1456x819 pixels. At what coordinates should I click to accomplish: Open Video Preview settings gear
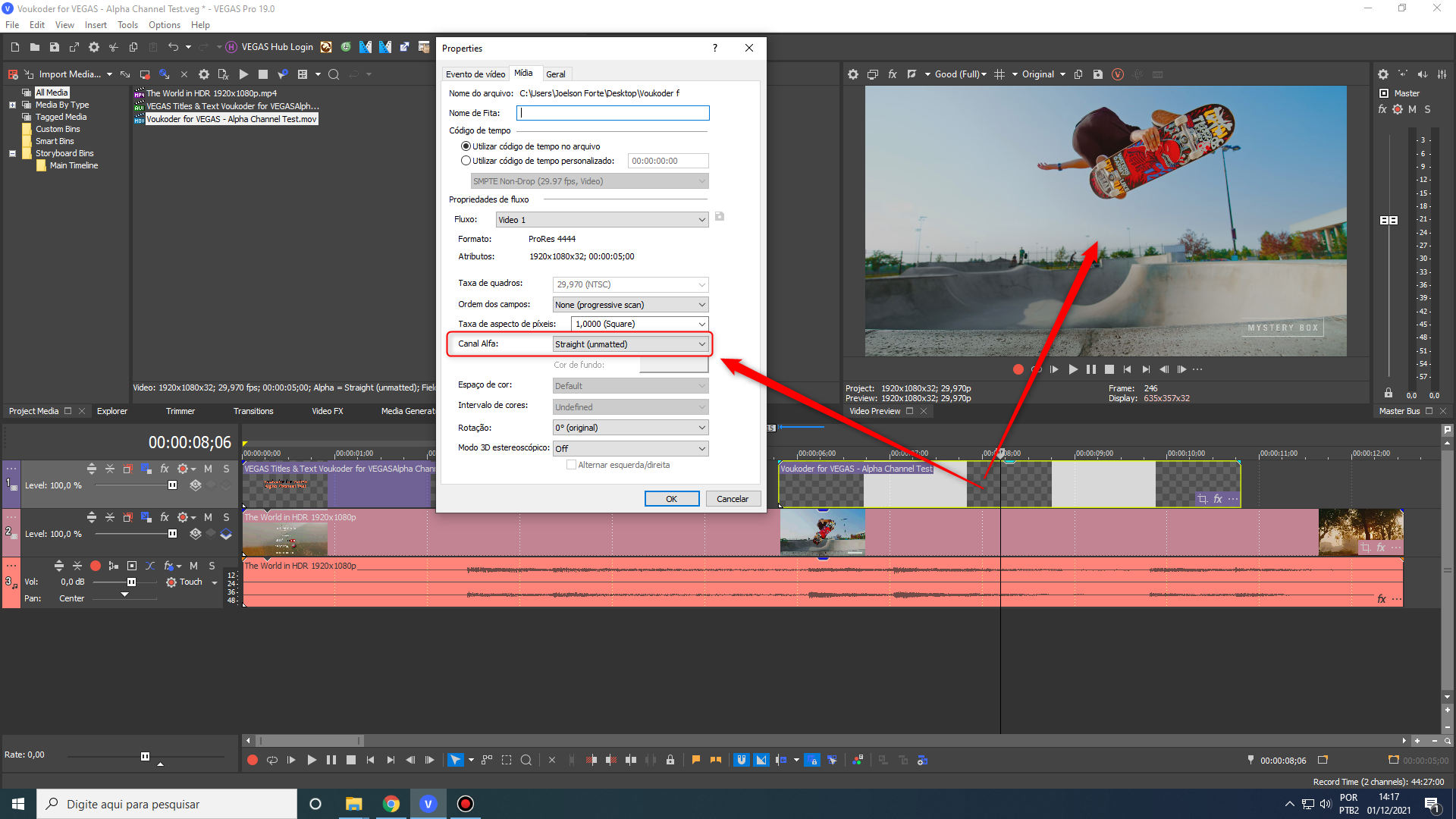click(853, 74)
